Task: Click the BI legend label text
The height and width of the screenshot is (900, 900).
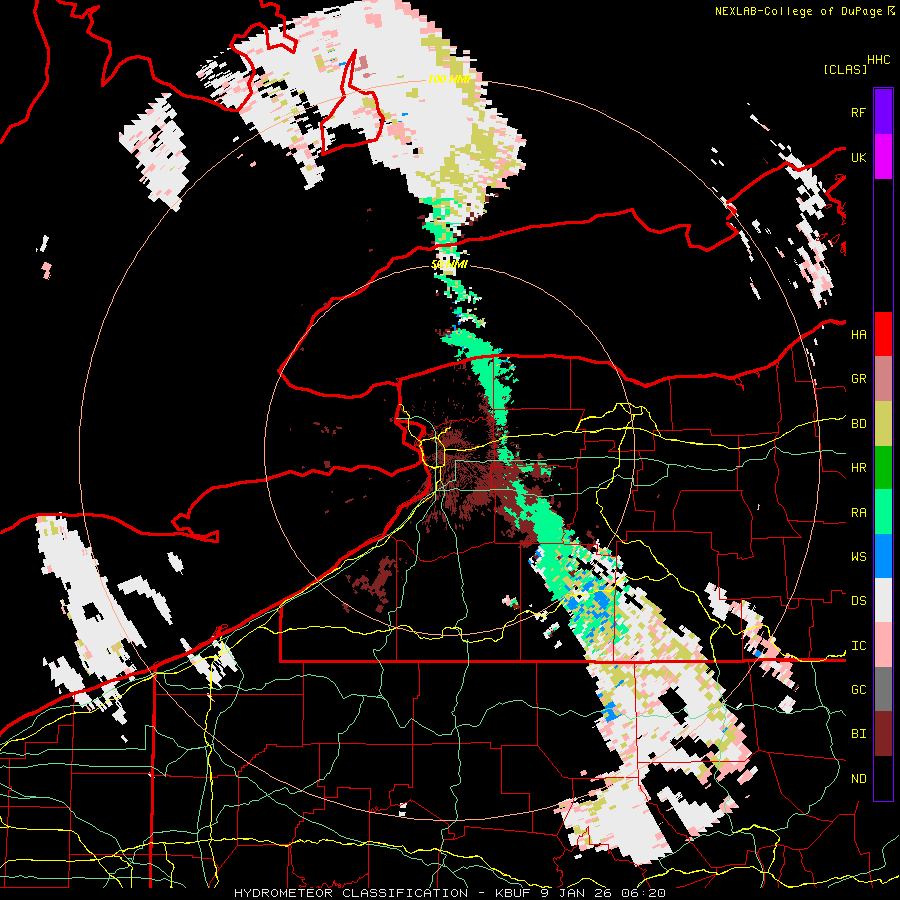Action: (858, 734)
